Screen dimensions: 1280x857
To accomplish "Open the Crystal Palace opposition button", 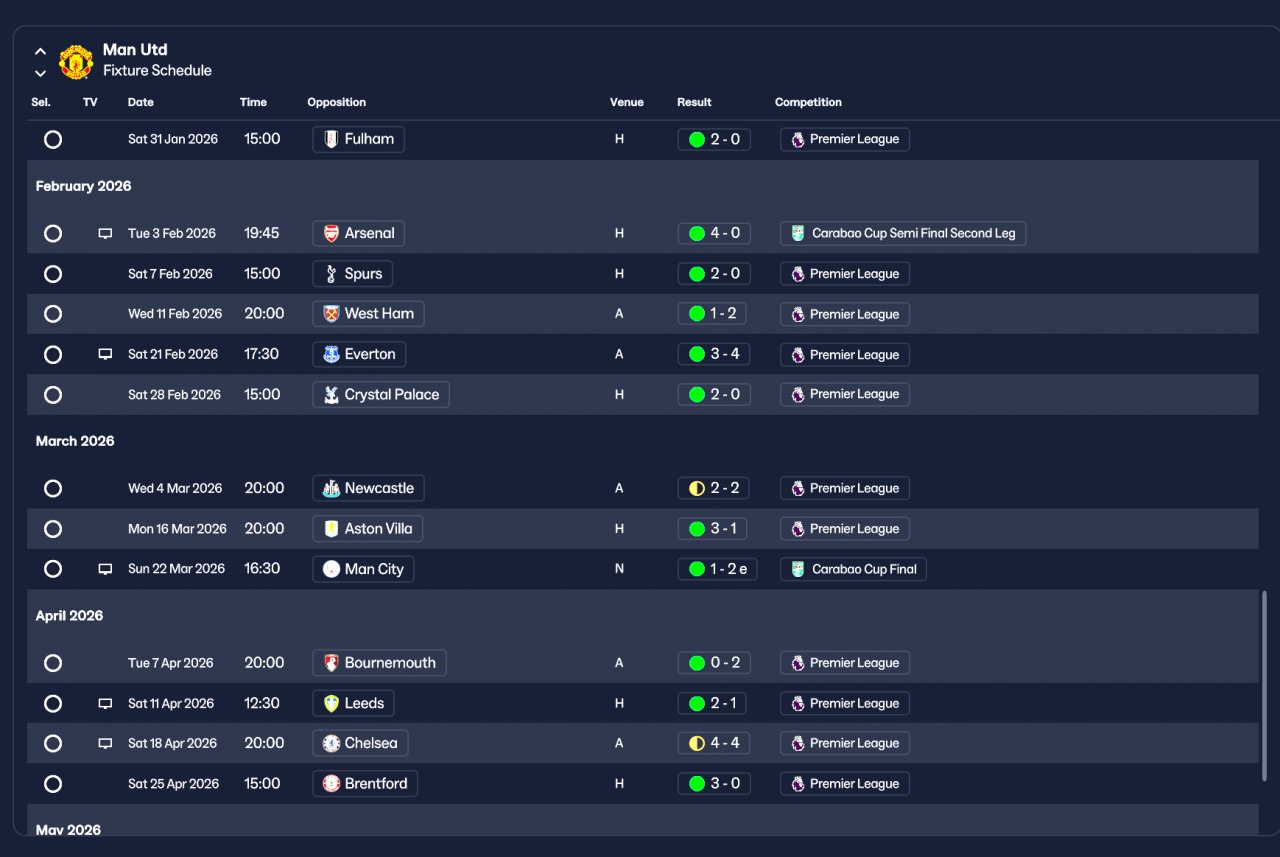I will coord(381,394).
